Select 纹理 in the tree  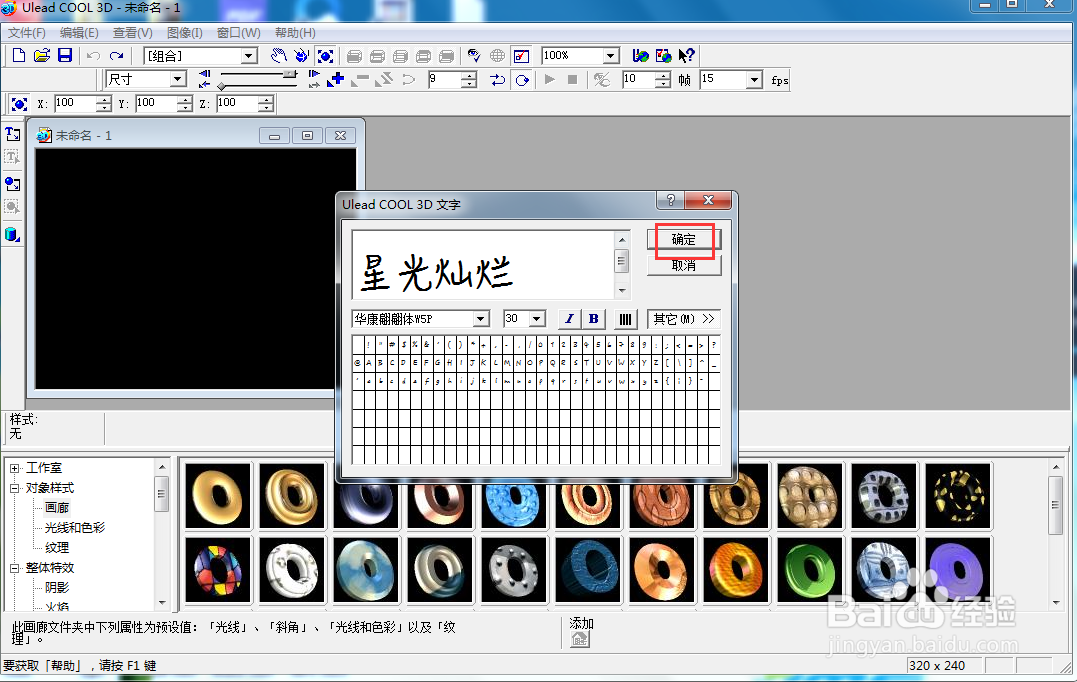click(57, 548)
